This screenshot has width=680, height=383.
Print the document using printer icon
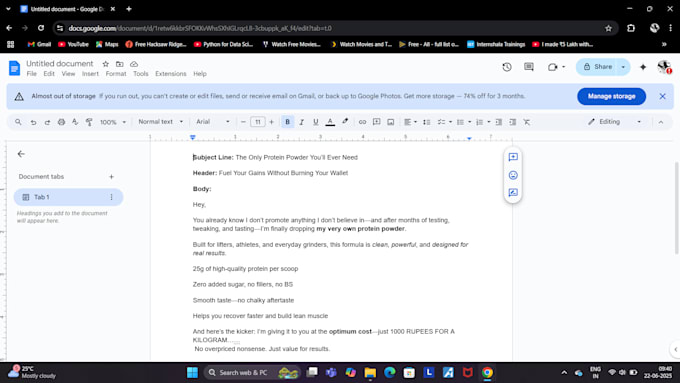(61, 122)
